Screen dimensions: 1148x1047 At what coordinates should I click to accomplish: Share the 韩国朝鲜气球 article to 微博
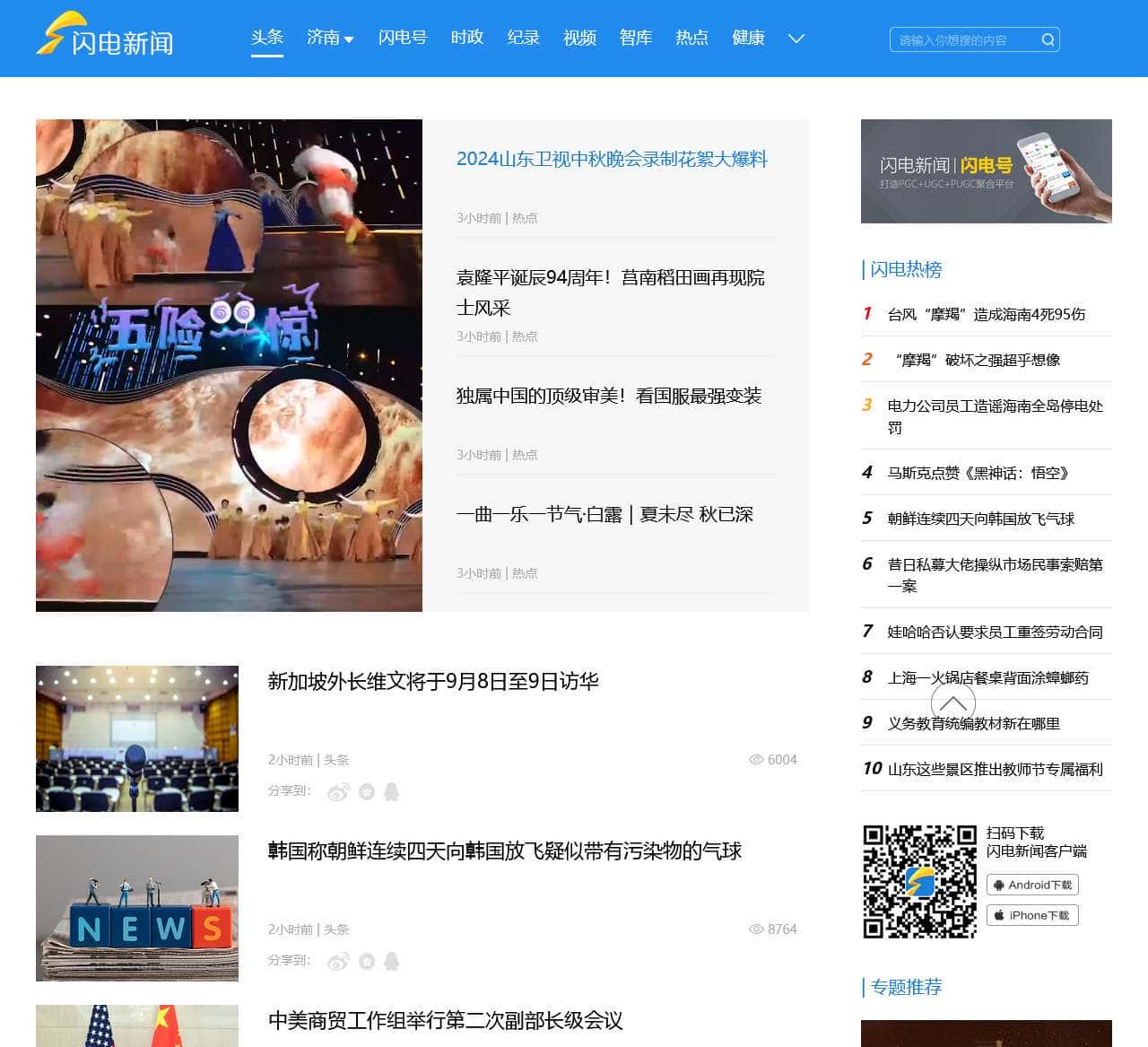click(338, 960)
